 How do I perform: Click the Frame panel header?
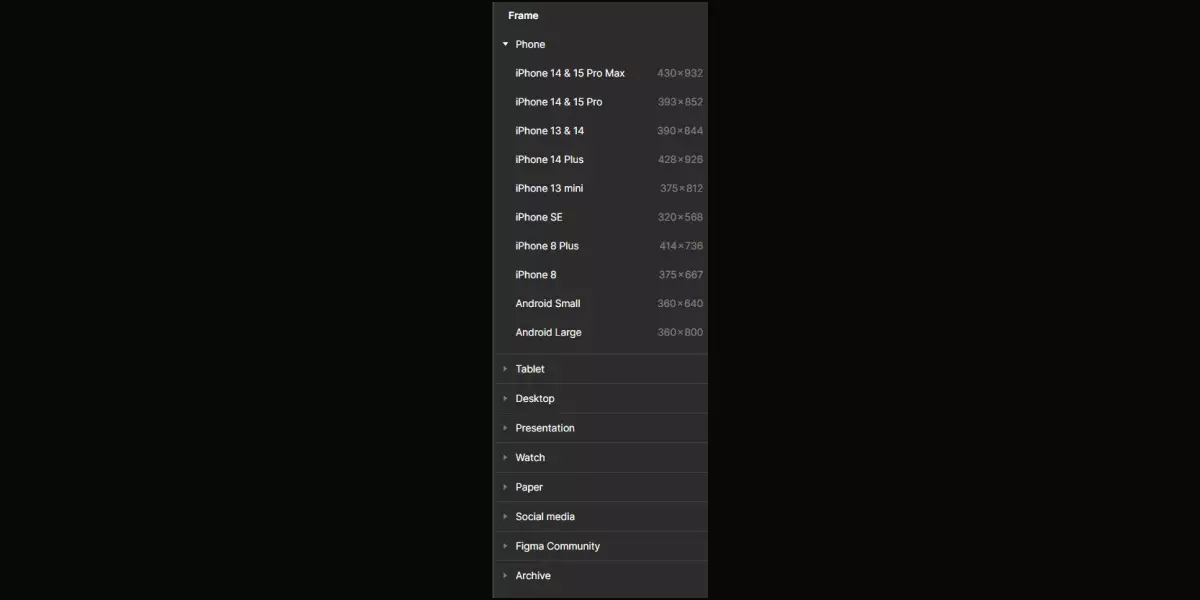coord(523,15)
